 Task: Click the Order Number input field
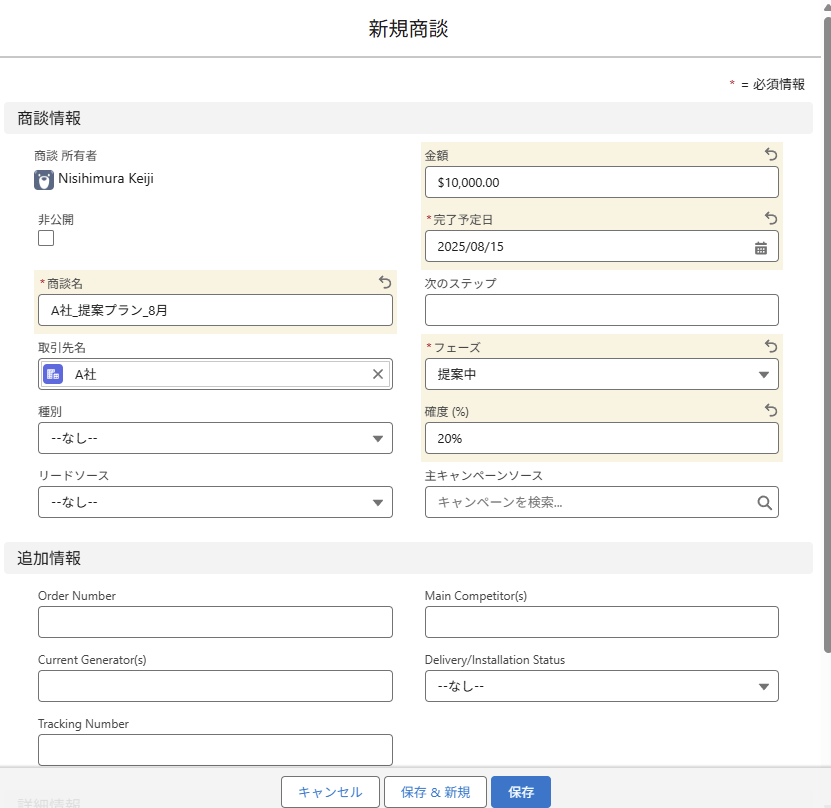point(215,622)
